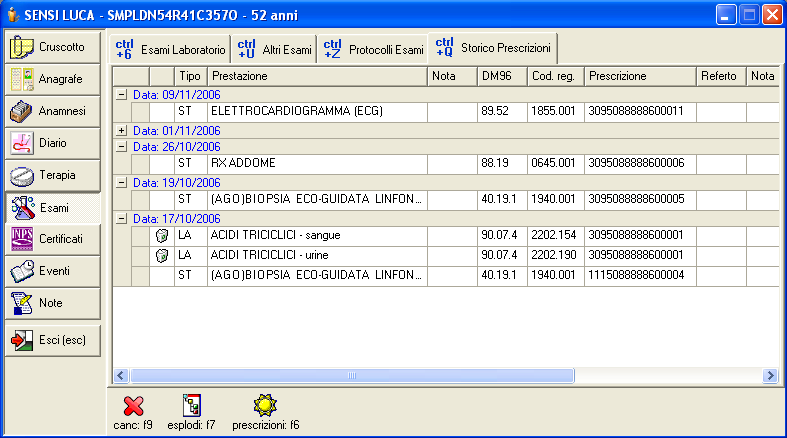Click the 'prescrizioni: f6' sun icon

[x=264, y=406]
